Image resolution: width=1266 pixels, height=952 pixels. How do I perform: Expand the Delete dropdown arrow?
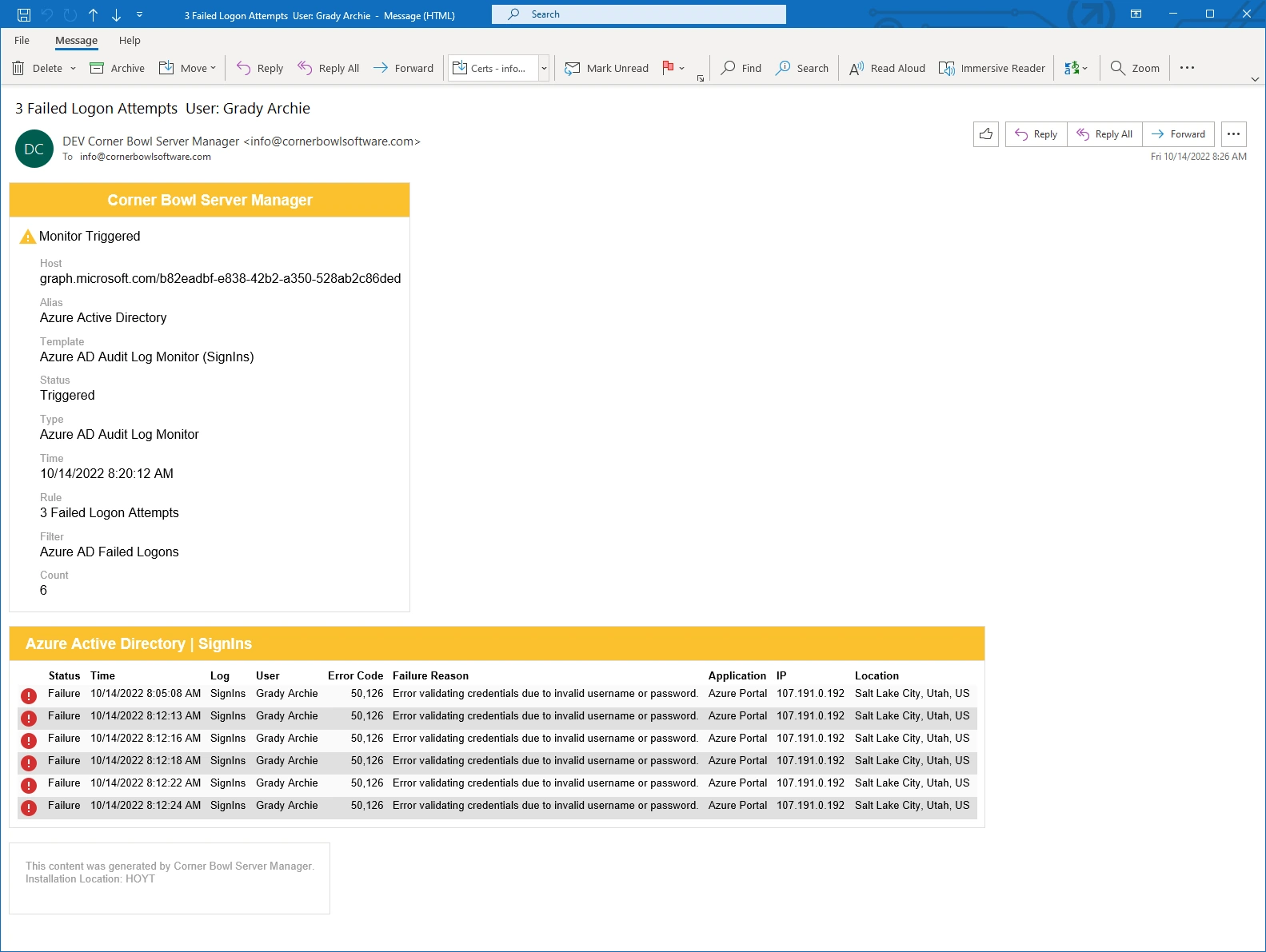tap(74, 68)
